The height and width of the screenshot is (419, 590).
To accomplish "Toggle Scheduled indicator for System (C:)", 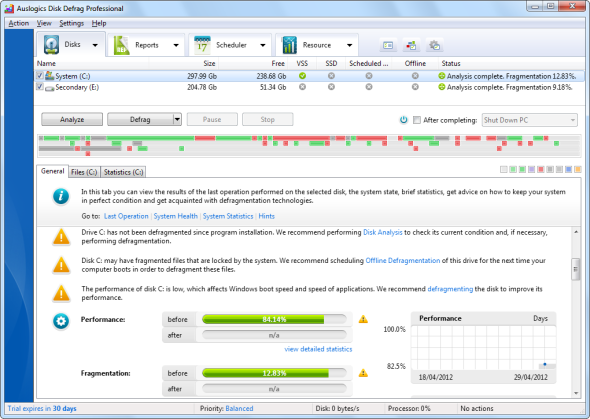I will pos(369,76).
